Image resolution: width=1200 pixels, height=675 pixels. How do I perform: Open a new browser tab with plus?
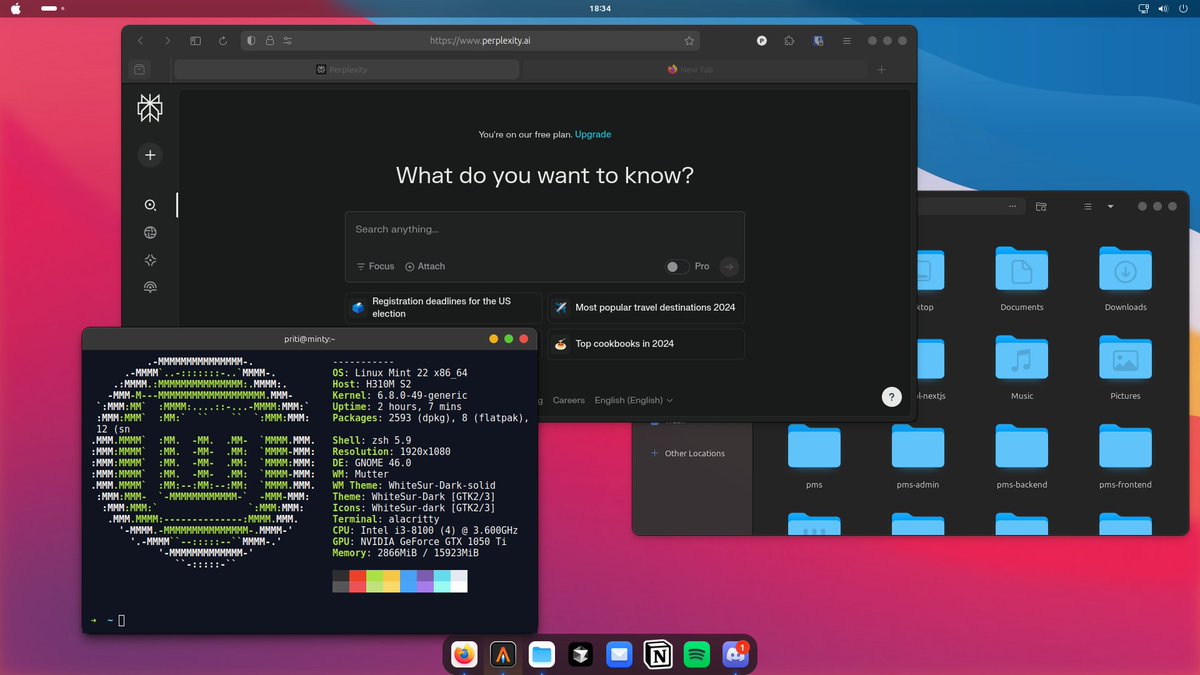point(881,70)
